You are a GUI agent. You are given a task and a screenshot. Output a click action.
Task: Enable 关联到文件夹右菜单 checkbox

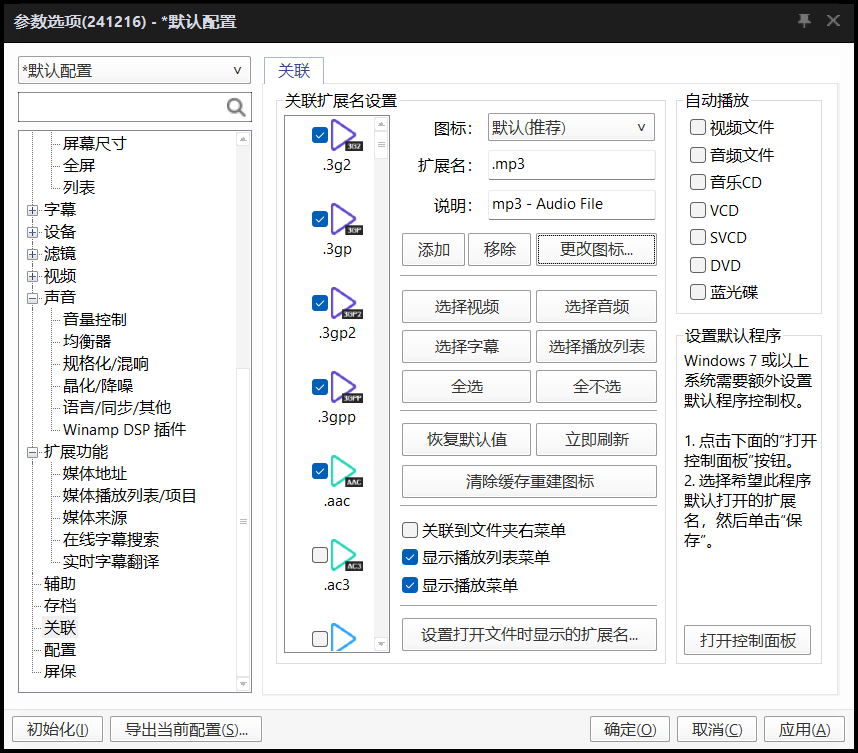pos(410,530)
